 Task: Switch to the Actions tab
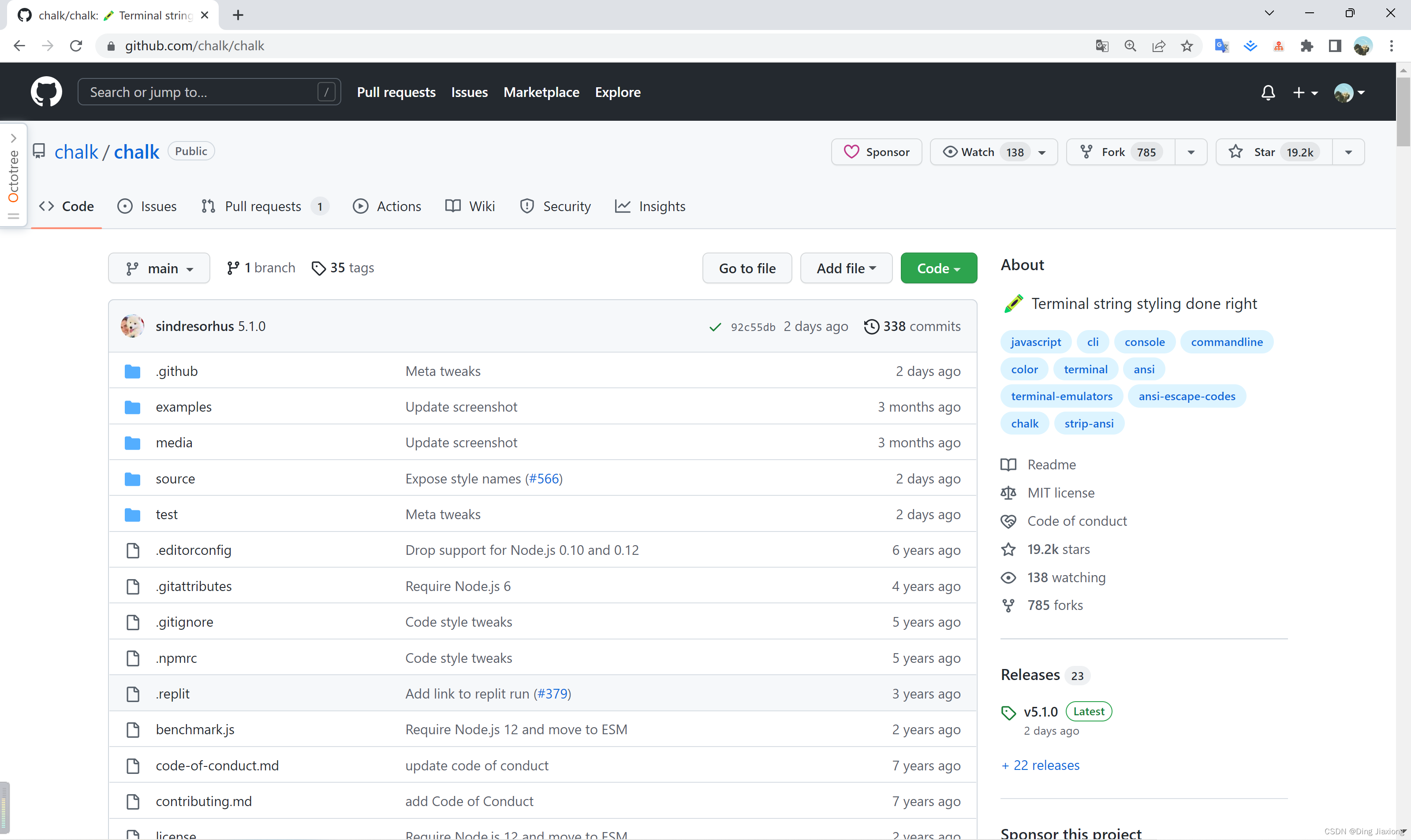coord(387,206)
